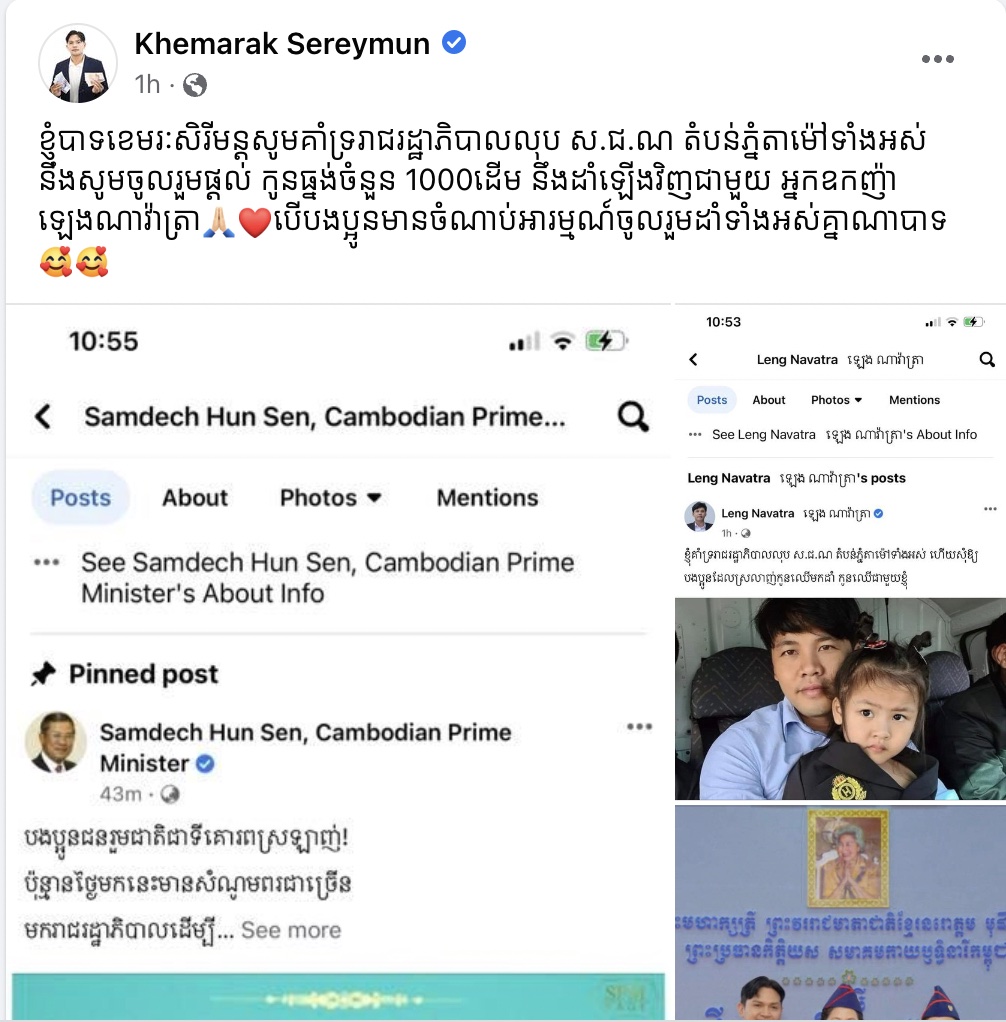Click the blue verified badge beside Khemarak Sereymun
Viewport: 1006px width, 1022px height.
(x=454, y=42)
